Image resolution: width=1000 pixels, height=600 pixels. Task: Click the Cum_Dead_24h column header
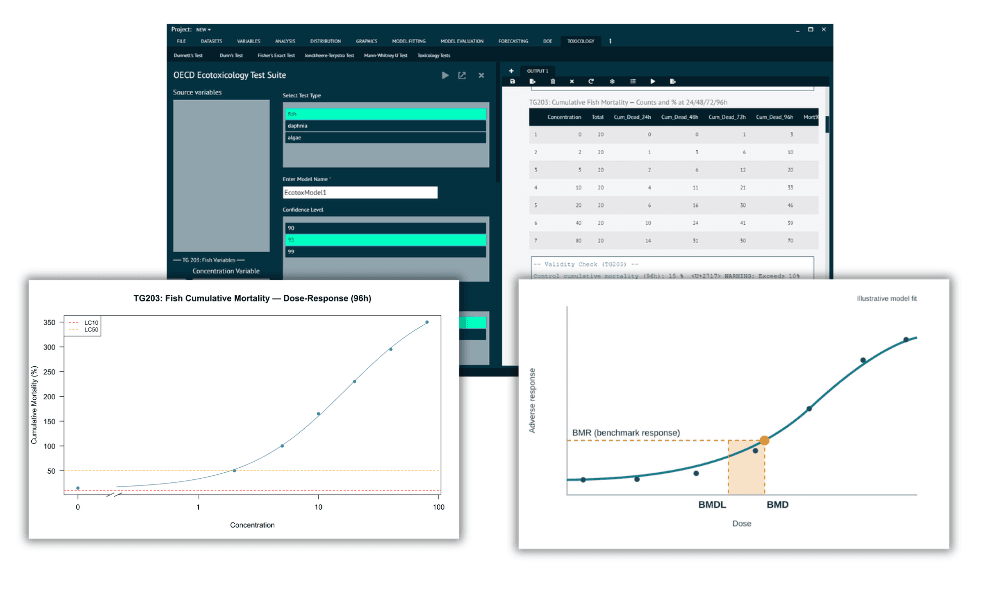pos(632,117)
